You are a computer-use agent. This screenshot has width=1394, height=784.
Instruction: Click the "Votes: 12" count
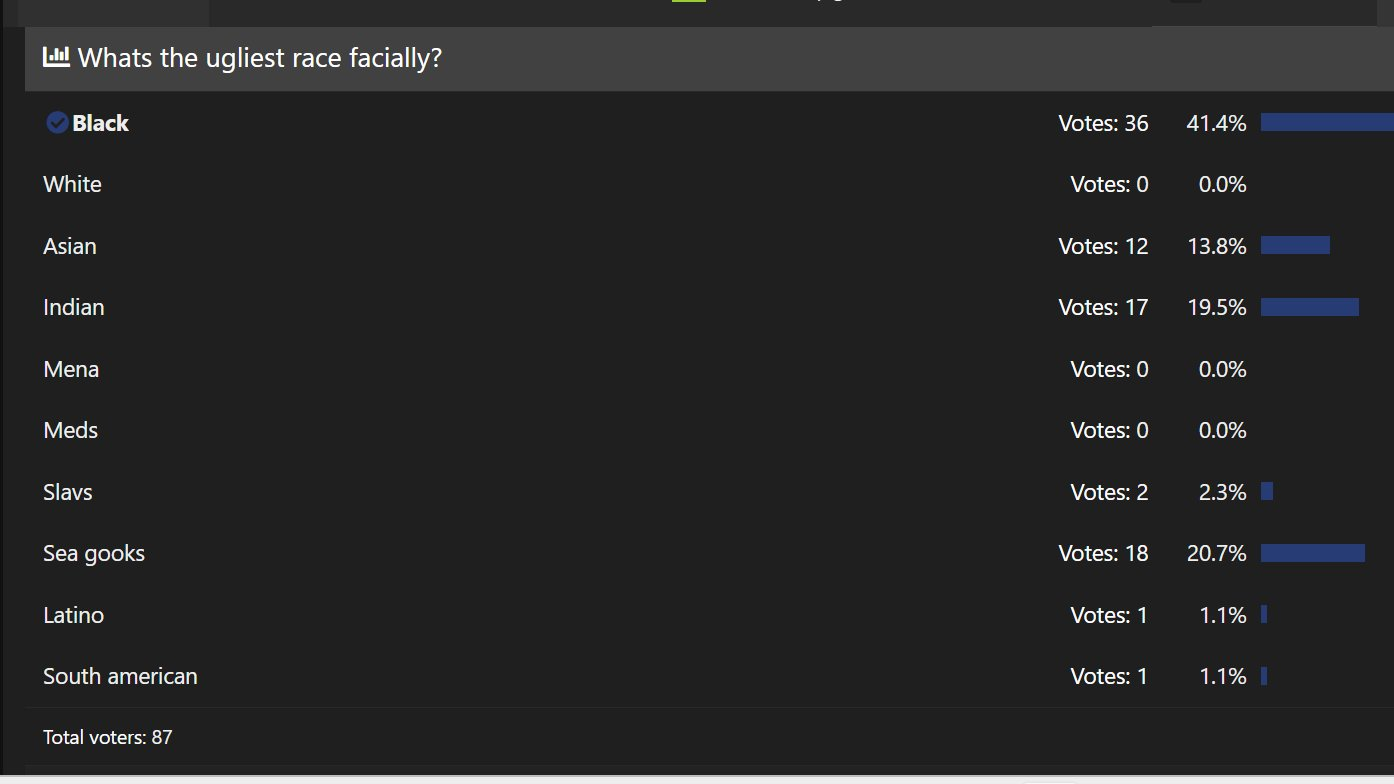pos(1103,246)
